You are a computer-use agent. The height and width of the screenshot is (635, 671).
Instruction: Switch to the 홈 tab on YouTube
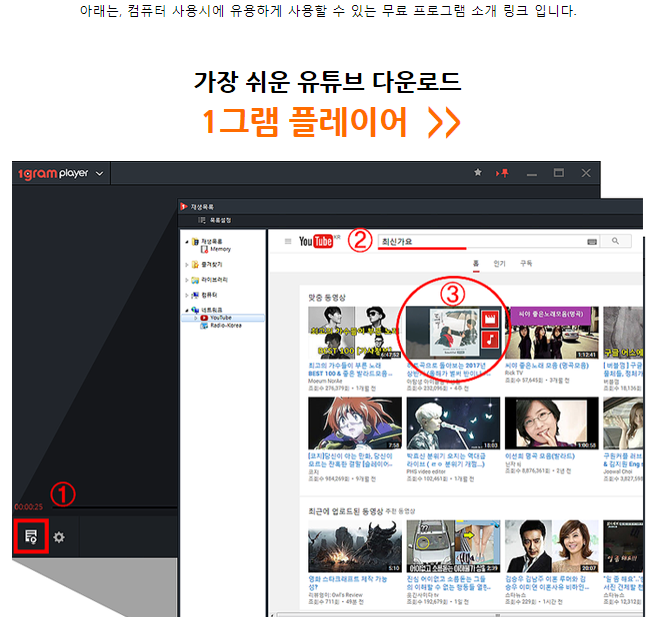[x=476, y=263]
